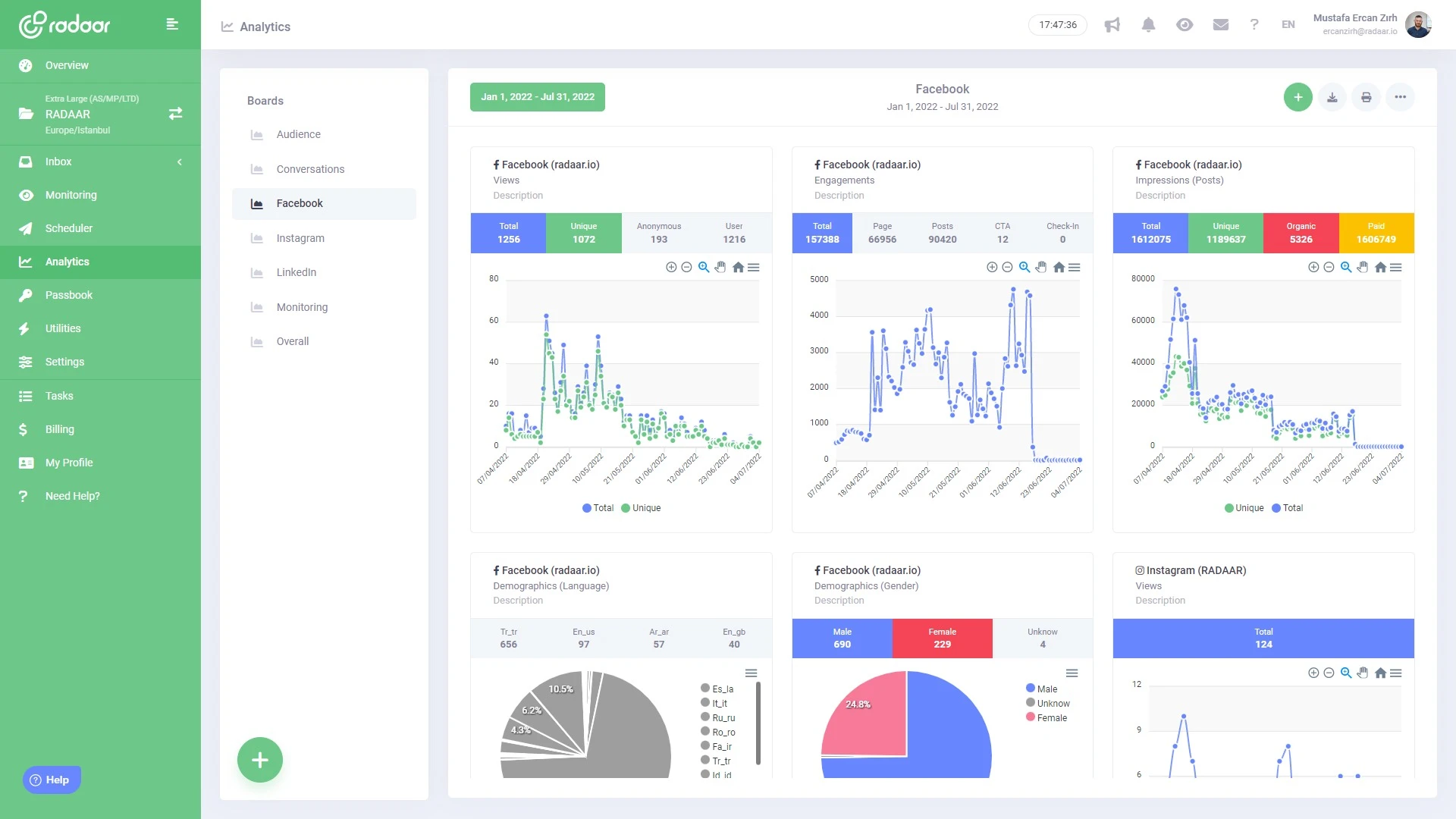Image resolution: width=1456 pixels, height=819 pixels.
Task: Expand the Inbox menu chevron
Action: click(x=180, y=162)
